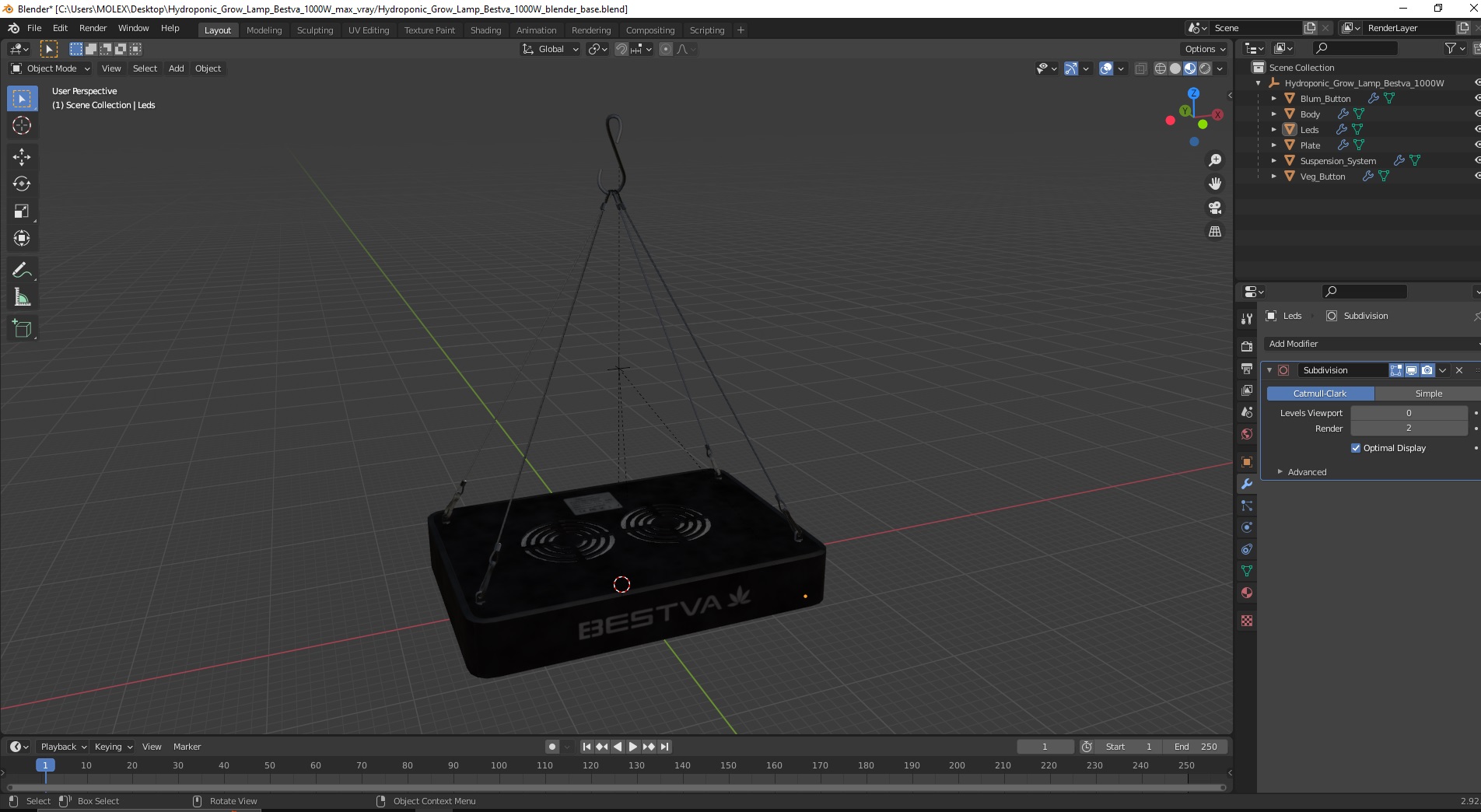Open the viewport Add menu
This screenshot has height=812, width=1481.
click(x=177, y=68)
